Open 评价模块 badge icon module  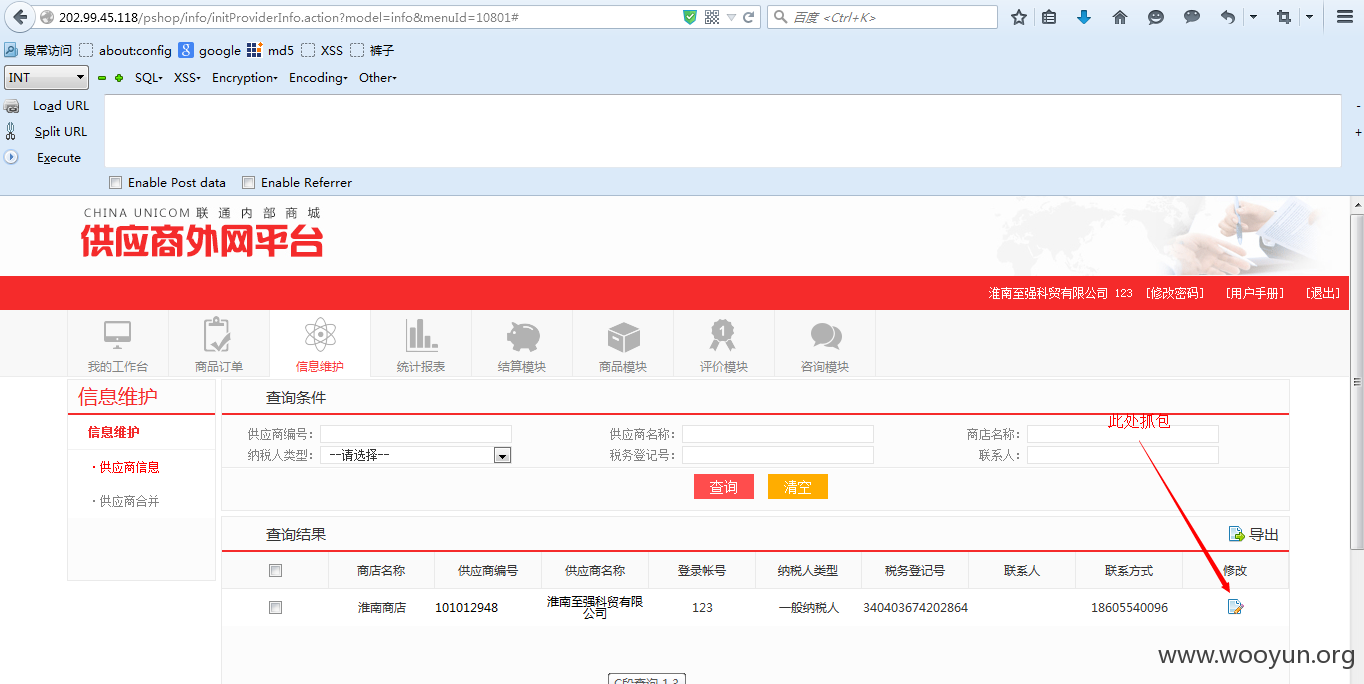tap(723, 345)
